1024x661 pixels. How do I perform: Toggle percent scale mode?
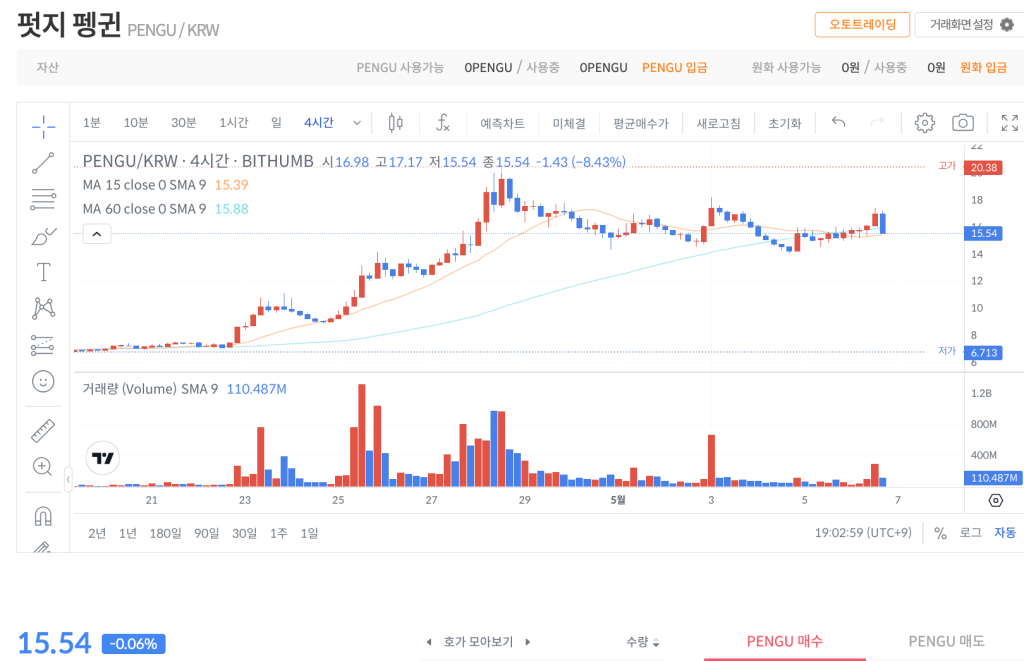940,533
